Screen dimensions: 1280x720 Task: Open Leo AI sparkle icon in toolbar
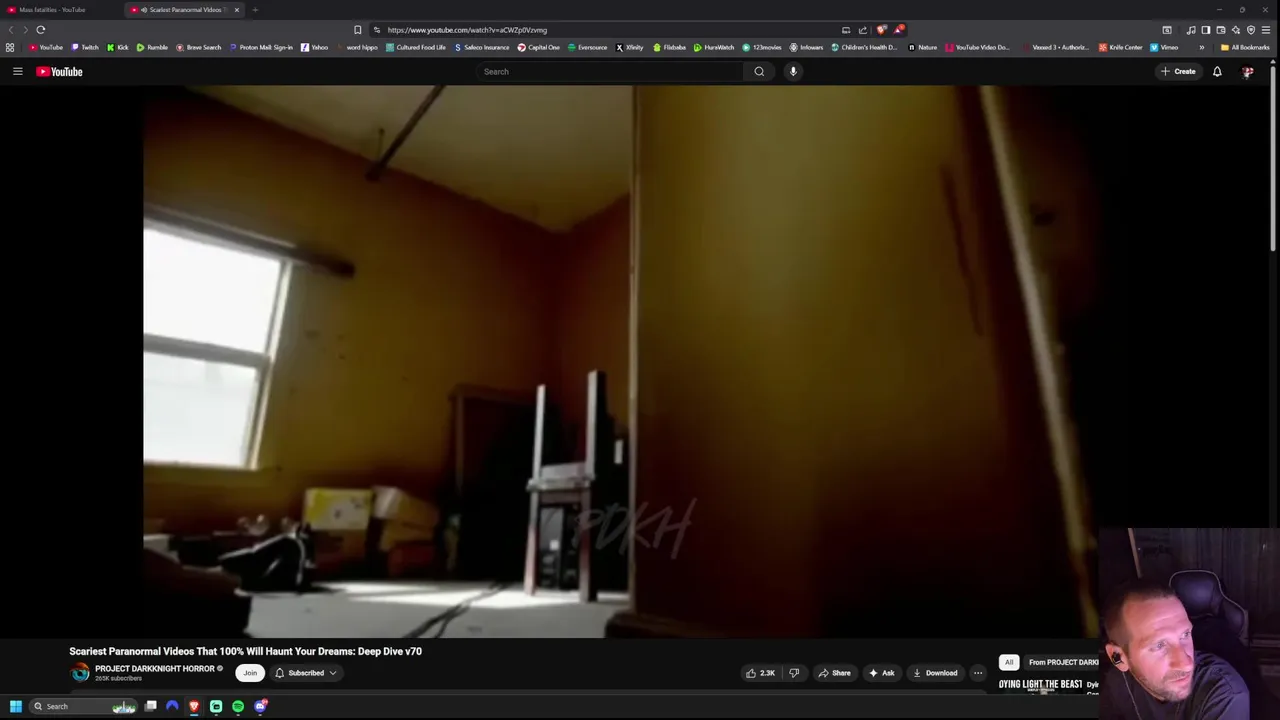[x=1235, y=30]
